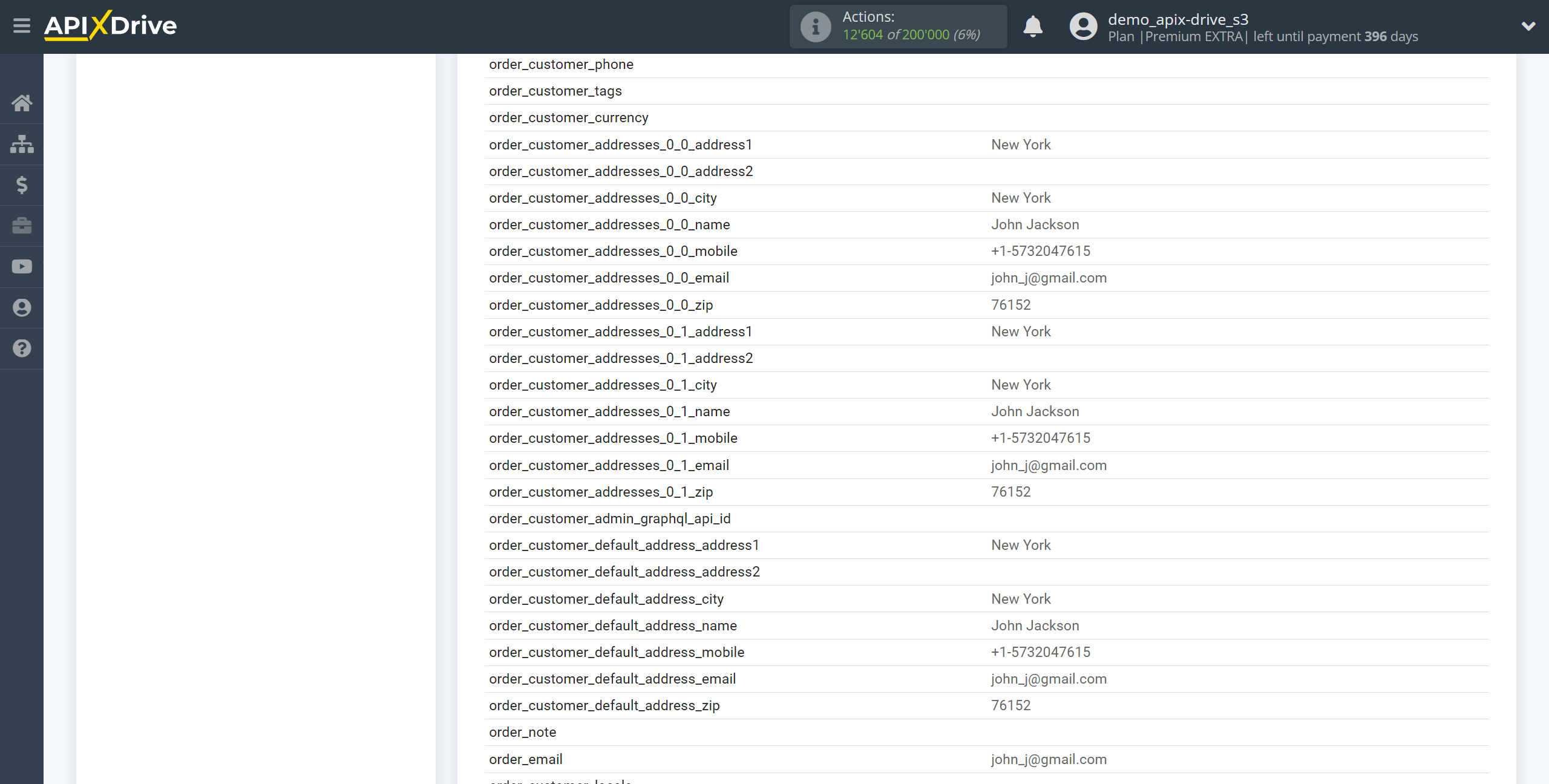This screenshot has height=784, width=1549.
Task: Click John Jackson value of default_address_name
Action: click(x=1035, y=626)
